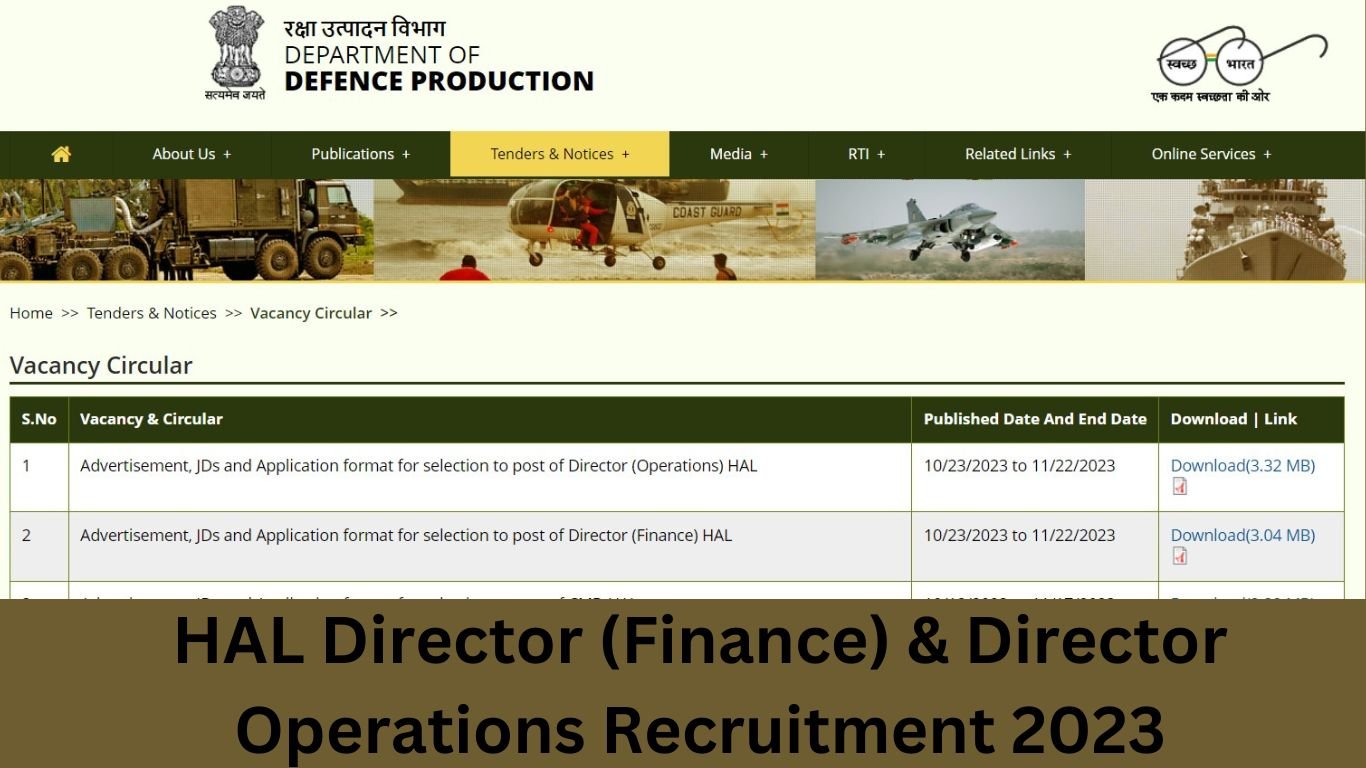Expand the Publications menu

[359, 154]
